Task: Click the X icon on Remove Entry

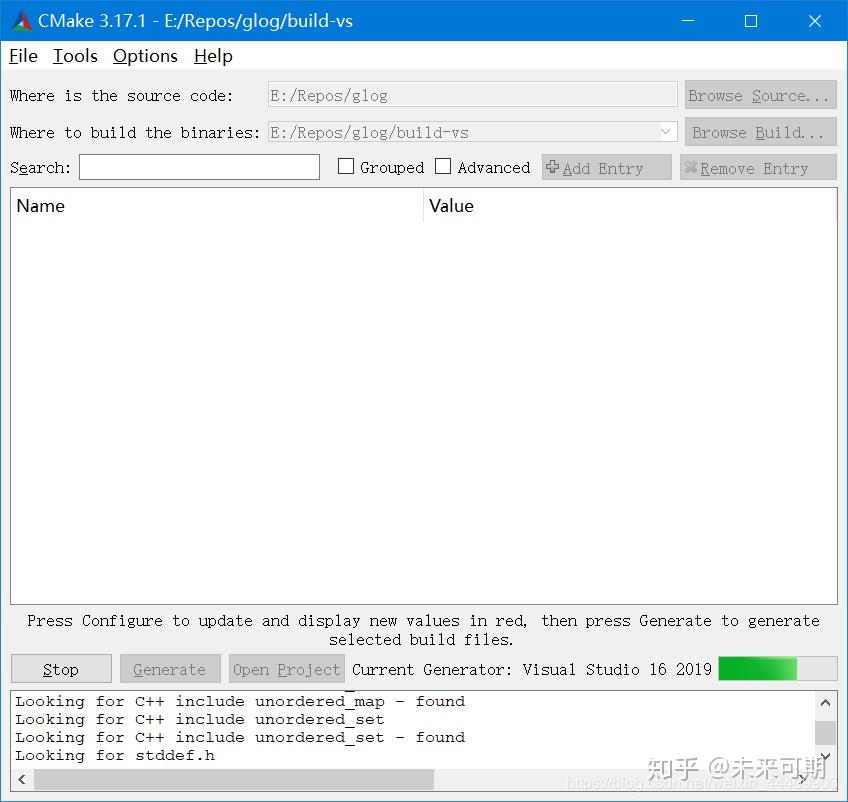Action: click(x=690, y=167)
